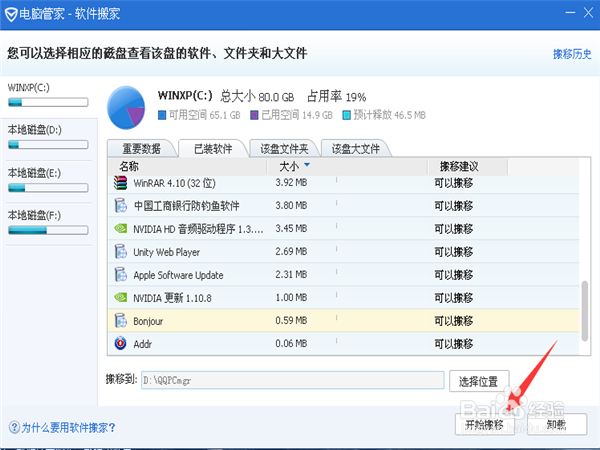Click the 选择位置 button

pos(479,381)
